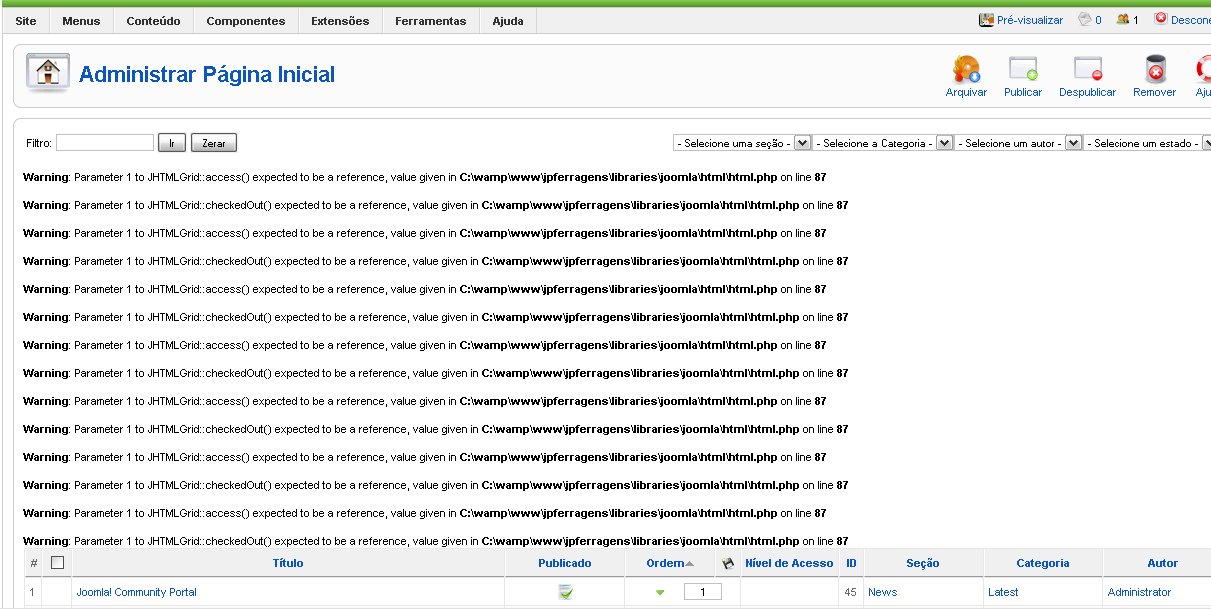Click the home icon beside Administrar Página Inicial
This screenshot has height=609, width=1211.
47,73
